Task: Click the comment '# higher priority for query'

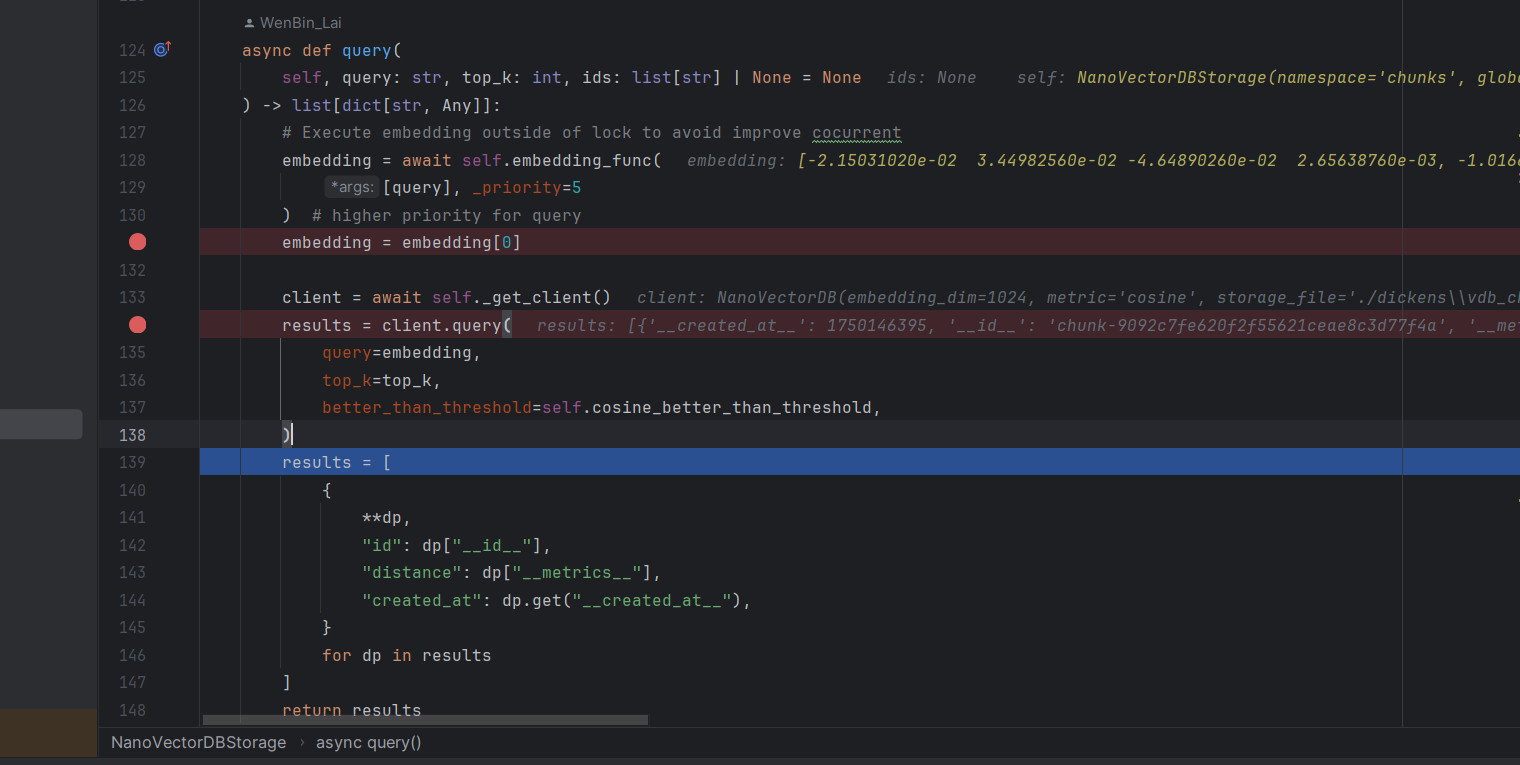Action: (446, 215)
